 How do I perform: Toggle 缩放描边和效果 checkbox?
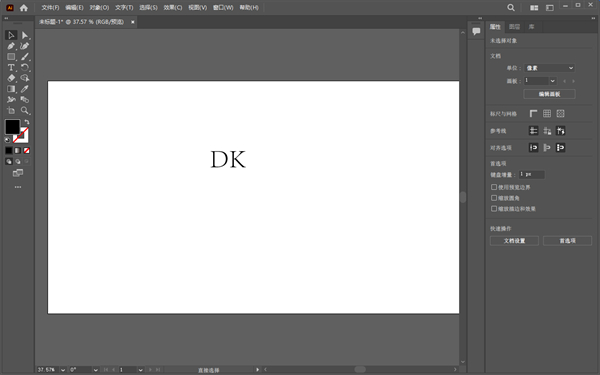point(494,209)
